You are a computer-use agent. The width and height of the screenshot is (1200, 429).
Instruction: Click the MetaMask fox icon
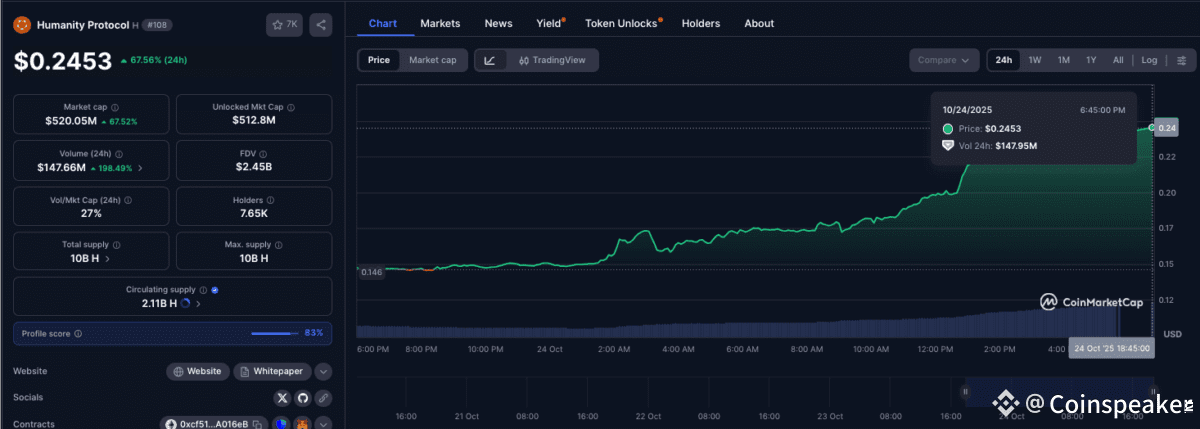(301, 424)
